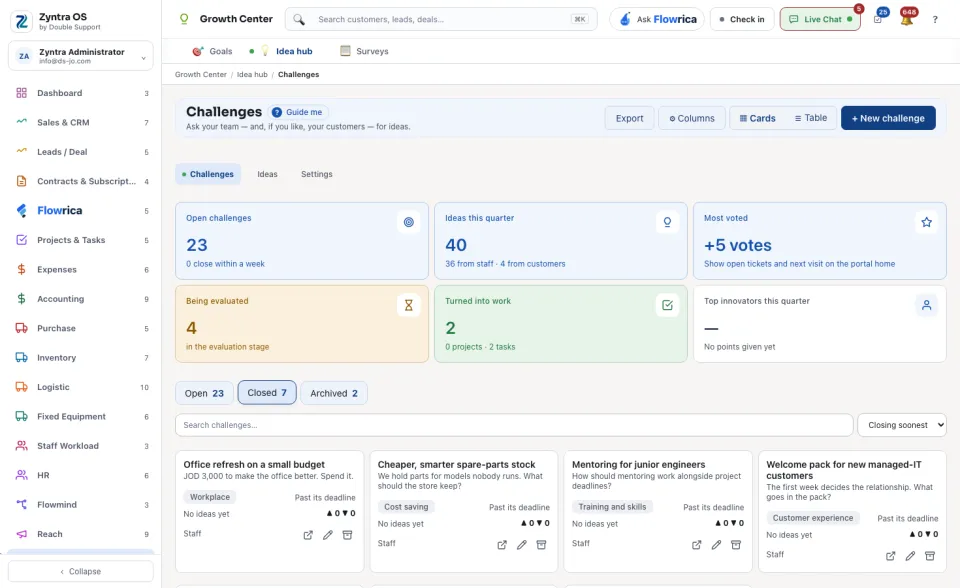
Task: Open the Being evaluated stat card
Action: tap(302, 324)
